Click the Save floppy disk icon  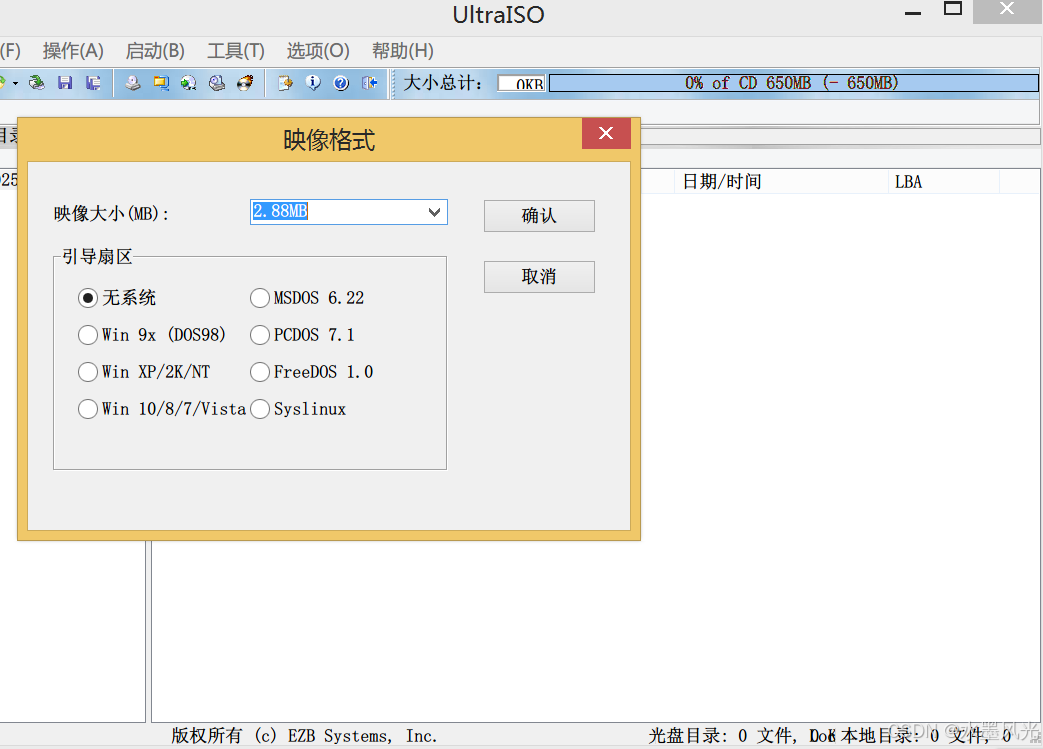pyautogui.click(x=65, y=82)
